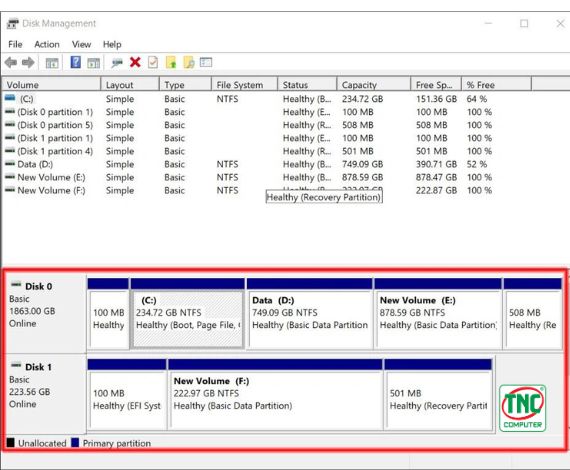Sort by the Layout column header
Viewport: 570px width, 470px height.
pyautogui.click(x=130, y=85)
